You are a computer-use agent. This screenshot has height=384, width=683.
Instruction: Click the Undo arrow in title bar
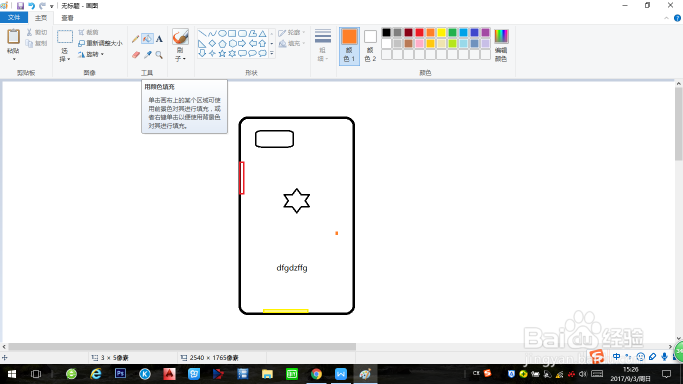click(x=31, y=6)
